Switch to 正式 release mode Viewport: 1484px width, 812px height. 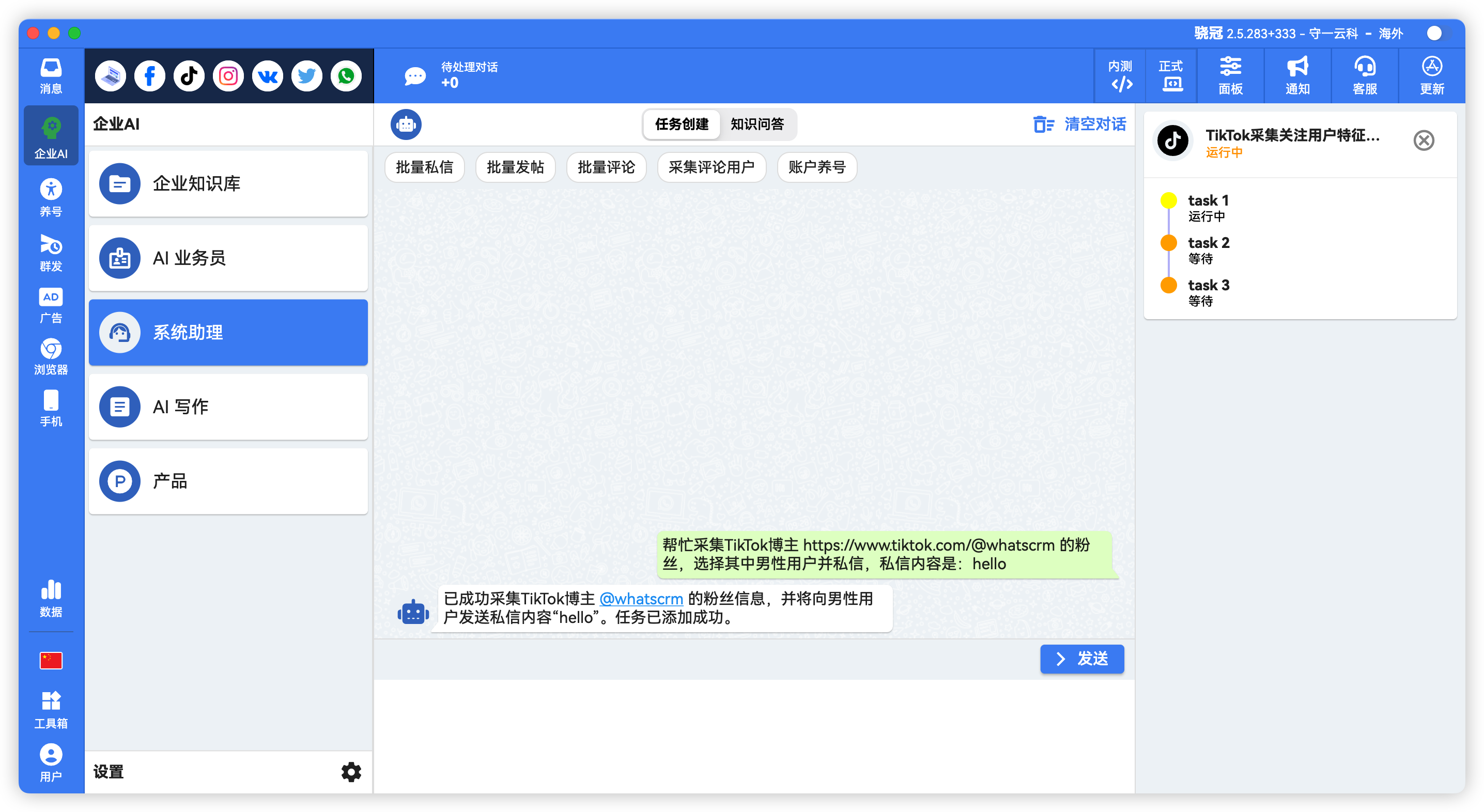pyautogui.click(x=1171, y=75)
